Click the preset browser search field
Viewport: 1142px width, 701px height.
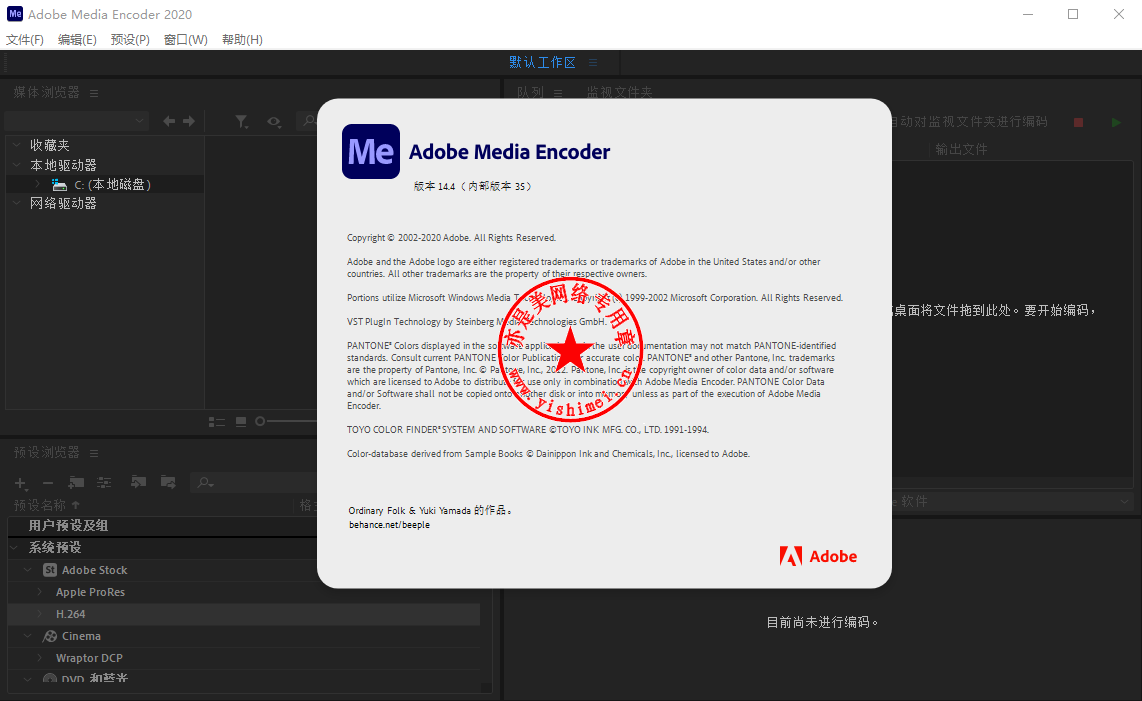pyautogui.click(x=255, y=482)
